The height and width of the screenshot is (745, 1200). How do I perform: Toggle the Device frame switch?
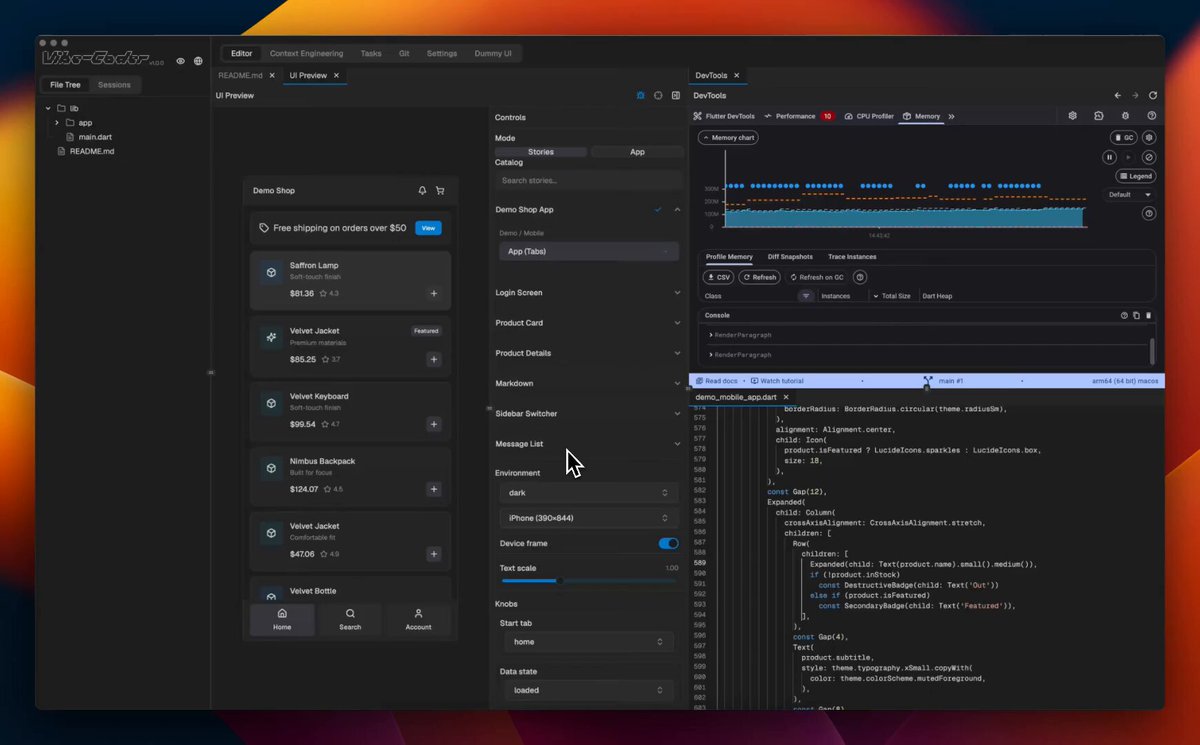coord(668,543)
